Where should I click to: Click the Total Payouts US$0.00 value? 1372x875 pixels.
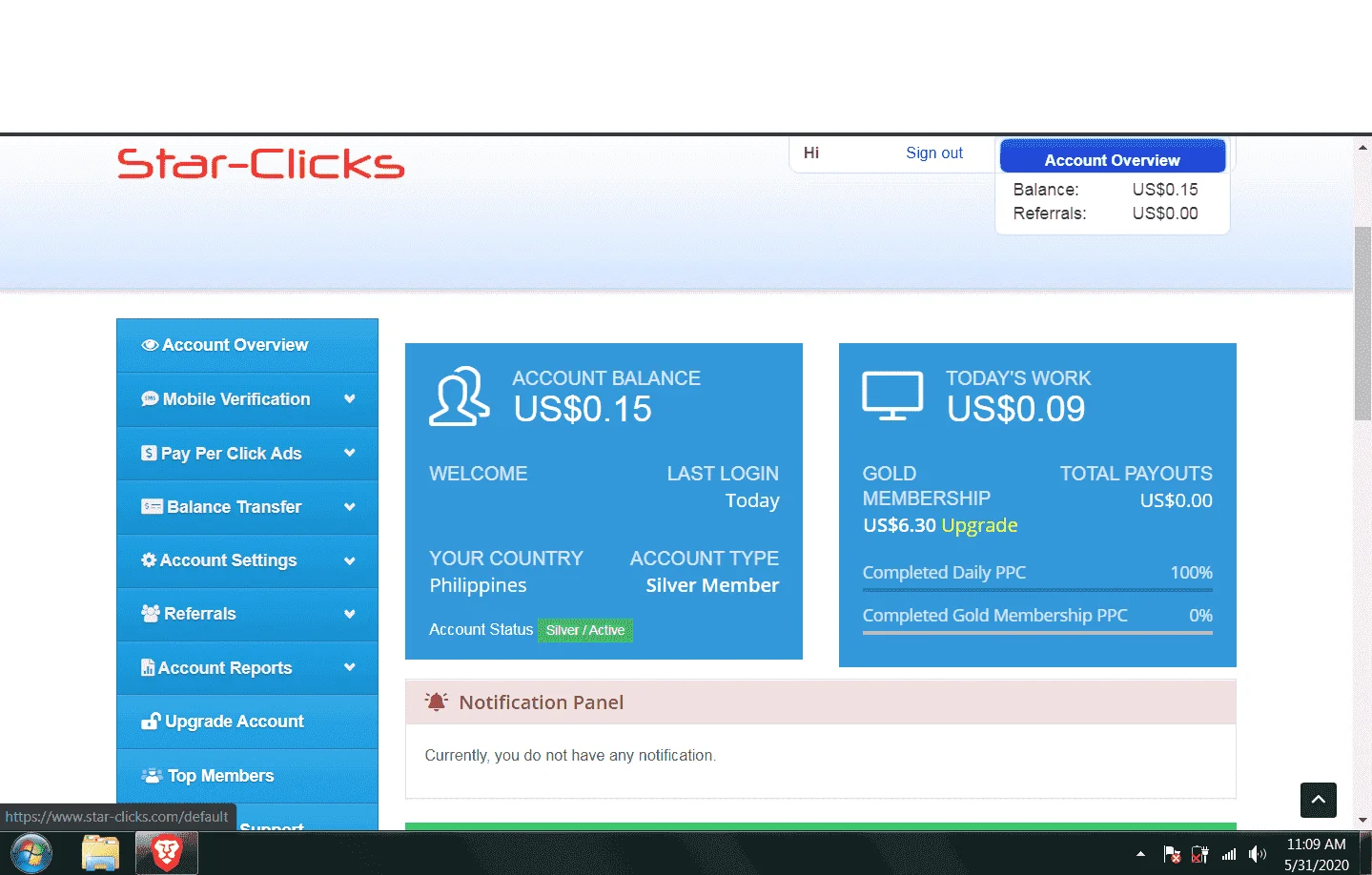pos(1177,500)
